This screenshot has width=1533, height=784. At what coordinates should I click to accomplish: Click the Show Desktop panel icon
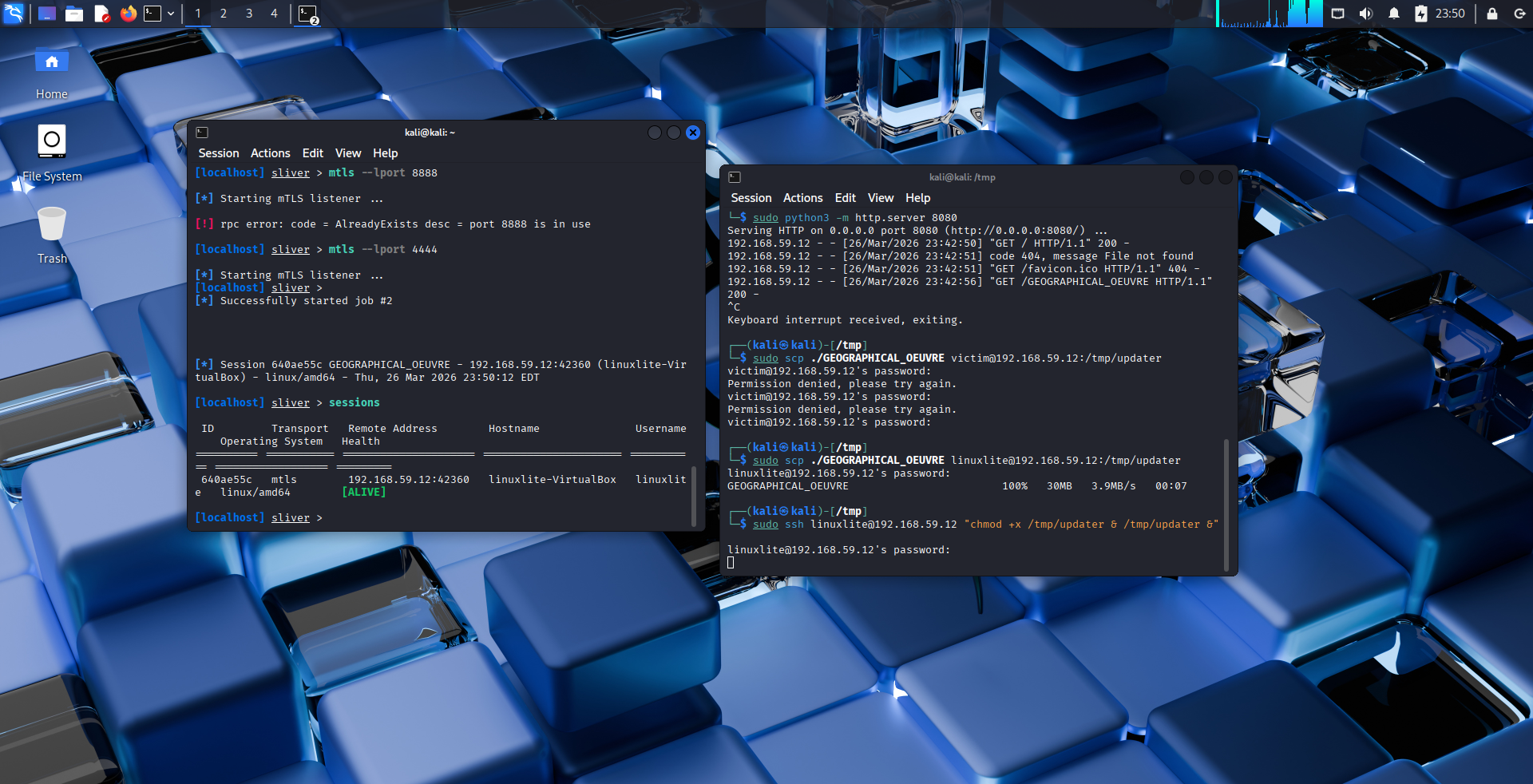(47, 14)
